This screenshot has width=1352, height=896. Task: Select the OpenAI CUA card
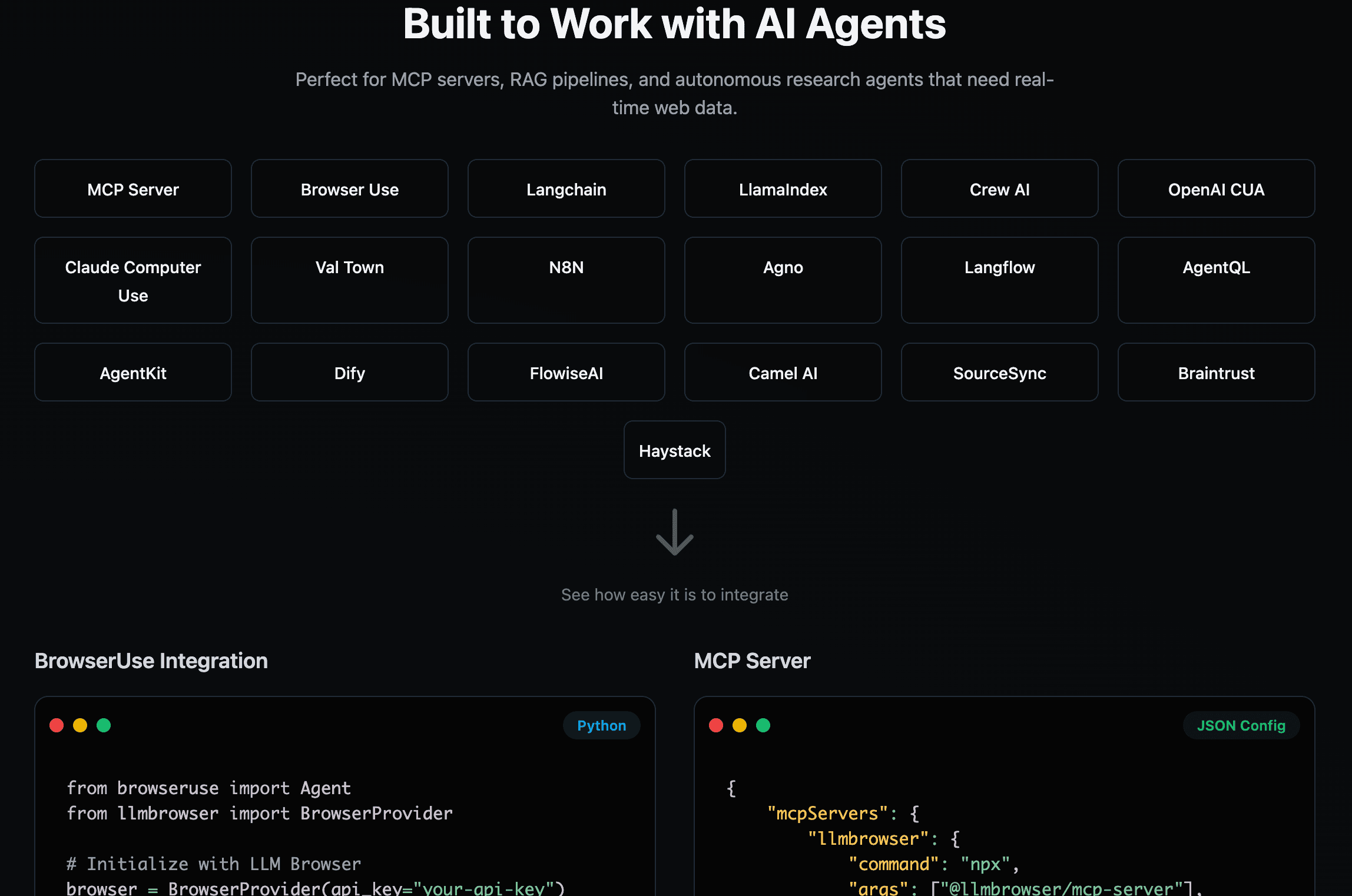tap(1217, 189)
